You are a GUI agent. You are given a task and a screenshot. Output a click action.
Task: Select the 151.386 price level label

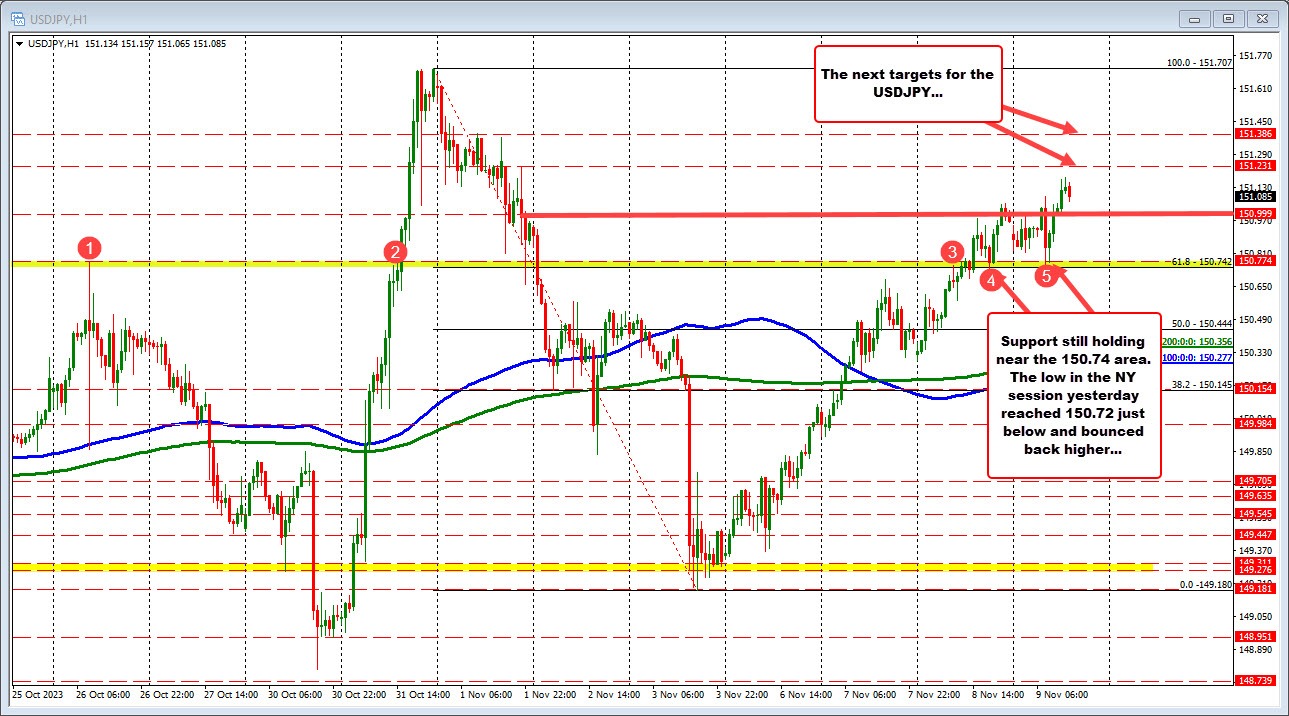tap(1253, 131)
